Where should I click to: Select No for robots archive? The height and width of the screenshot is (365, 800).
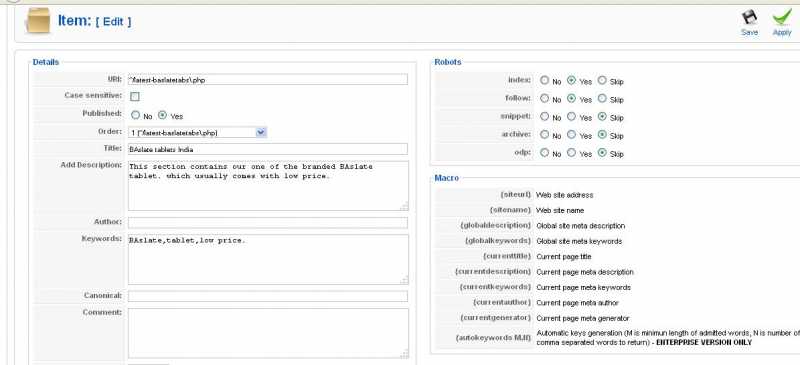pyautogui.click(x=544, y=135)
